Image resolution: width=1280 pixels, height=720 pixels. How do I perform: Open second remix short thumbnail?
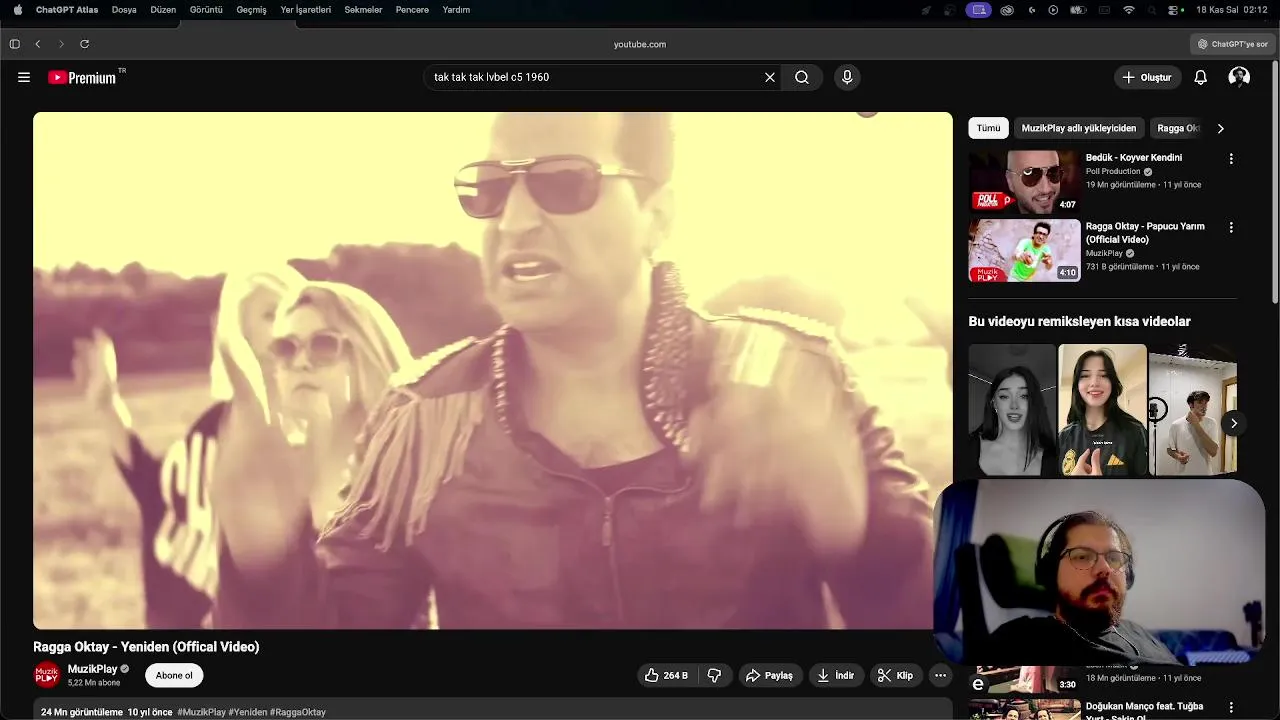pyautogui.click(x=1102, y=410)
